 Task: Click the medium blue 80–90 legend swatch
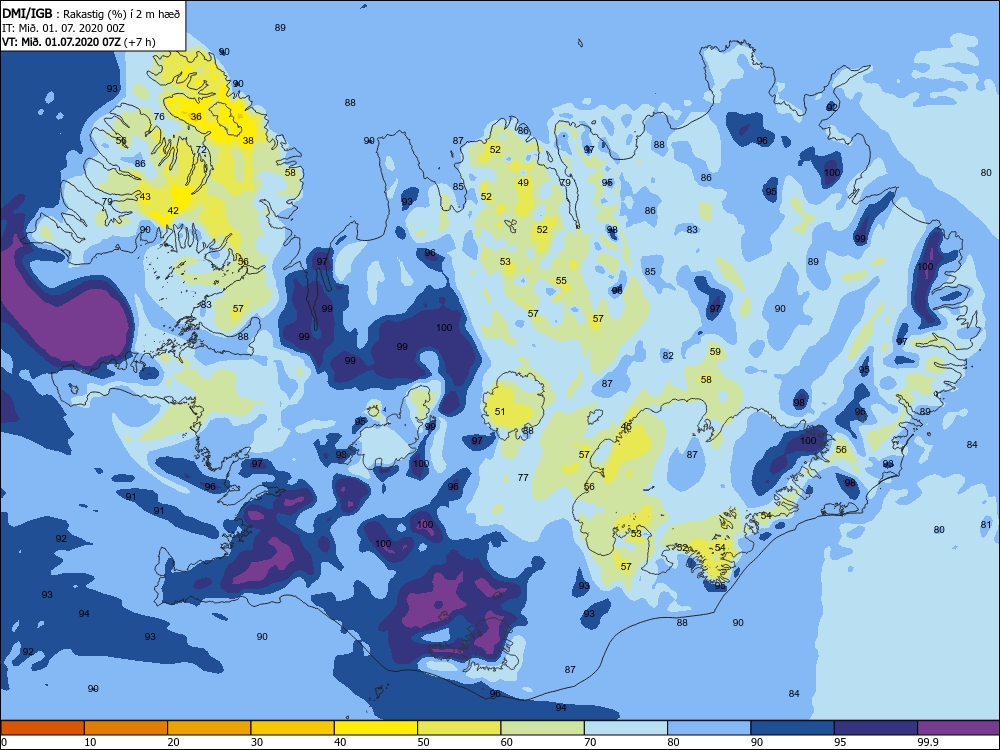[x=709, y=728]
